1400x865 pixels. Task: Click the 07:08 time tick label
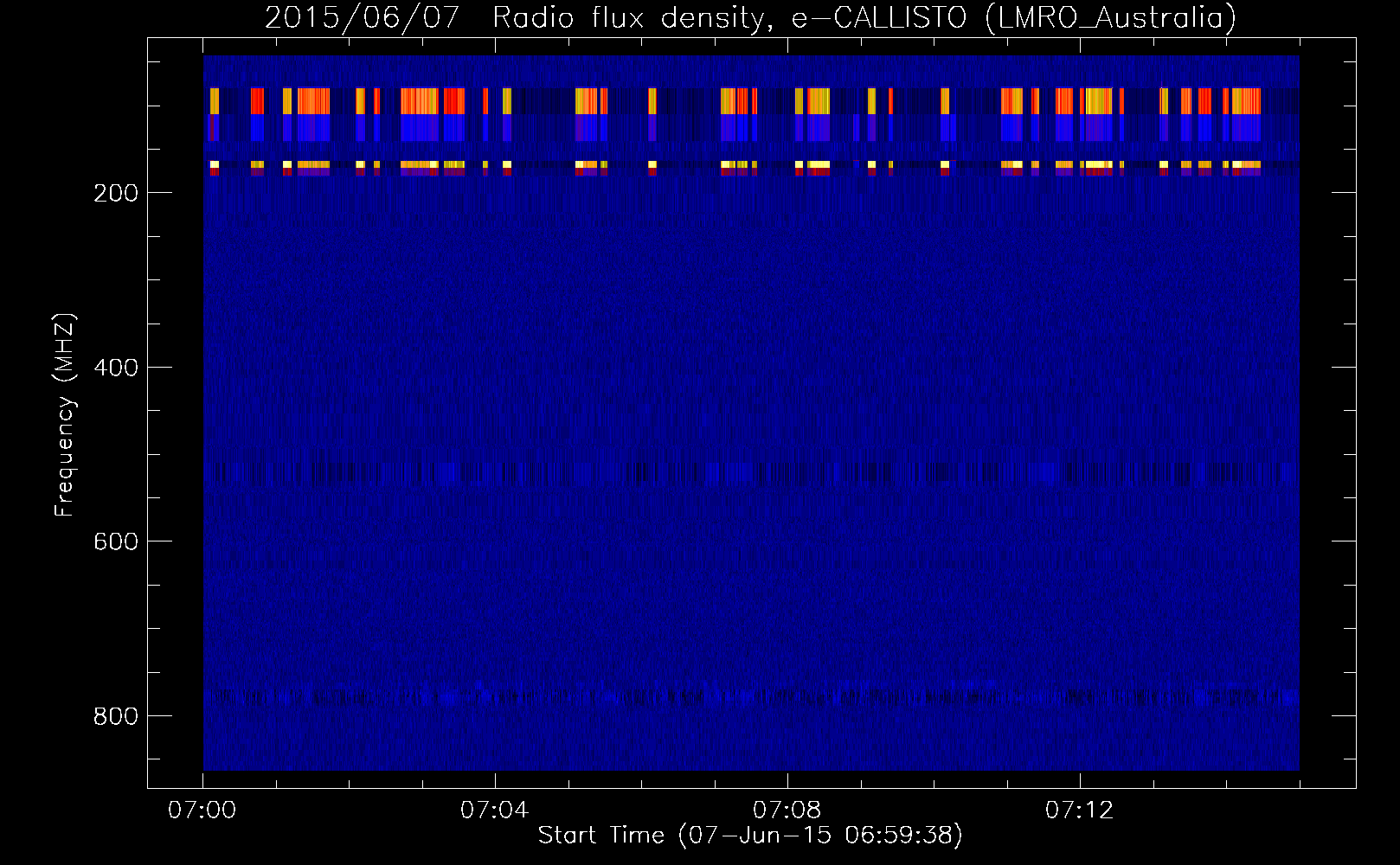click(787, 811)
